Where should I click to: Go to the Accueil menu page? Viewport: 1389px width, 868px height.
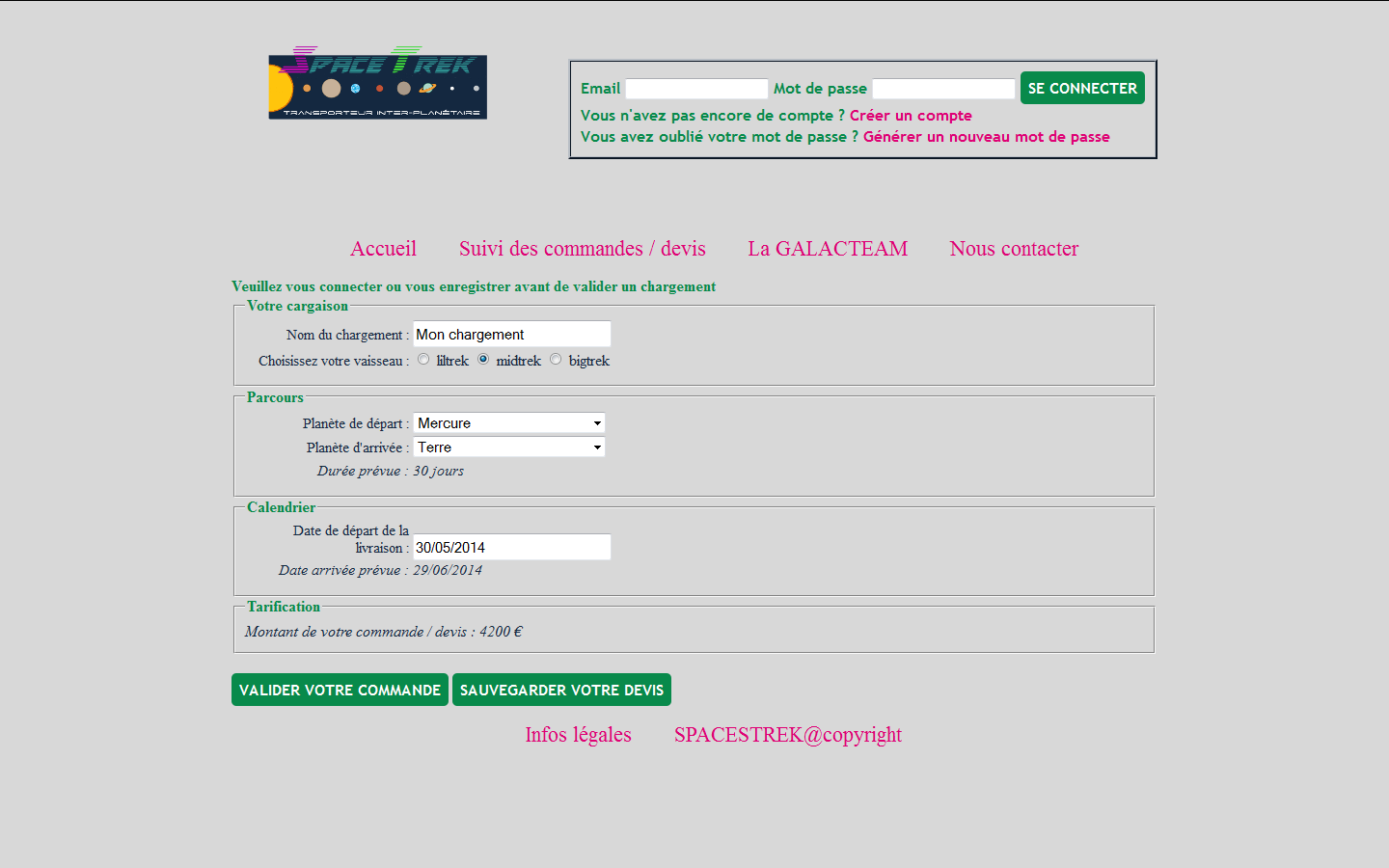pyautogui.click(x=383, y=249)
